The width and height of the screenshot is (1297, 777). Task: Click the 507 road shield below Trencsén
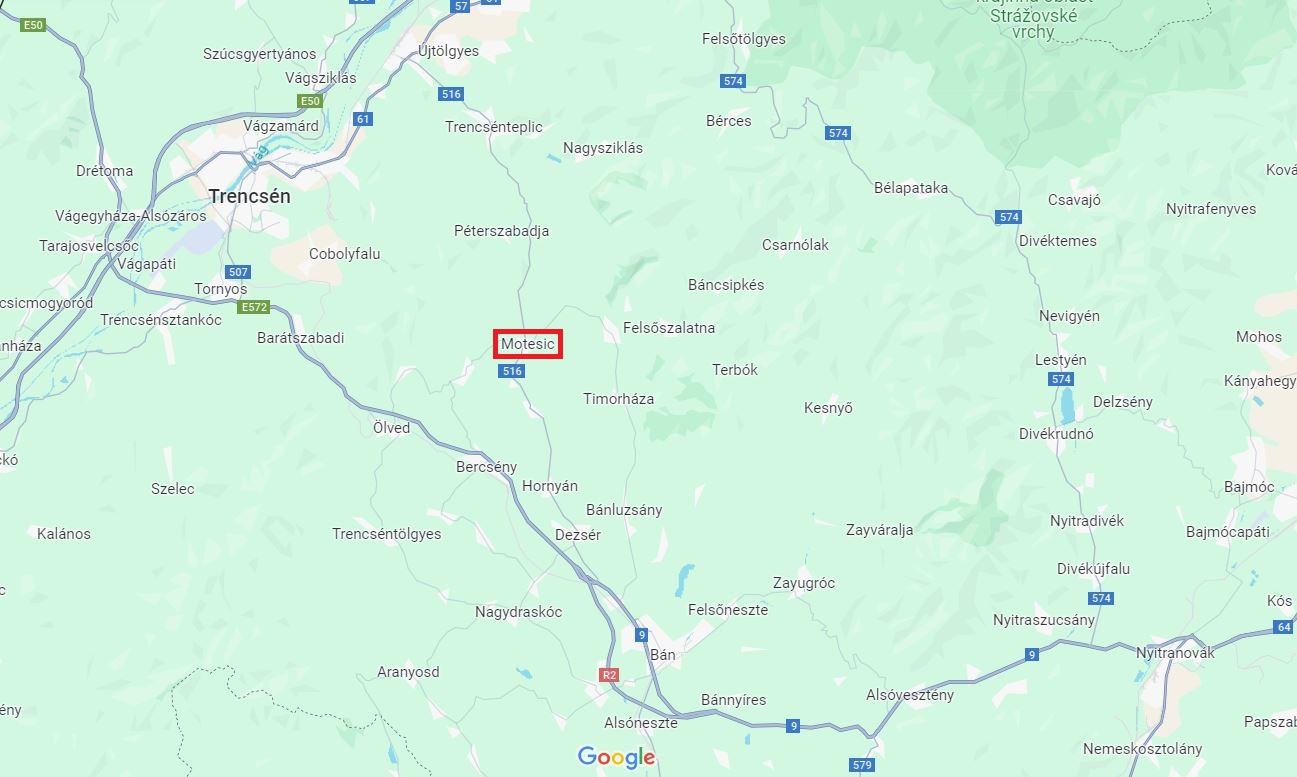238,272
